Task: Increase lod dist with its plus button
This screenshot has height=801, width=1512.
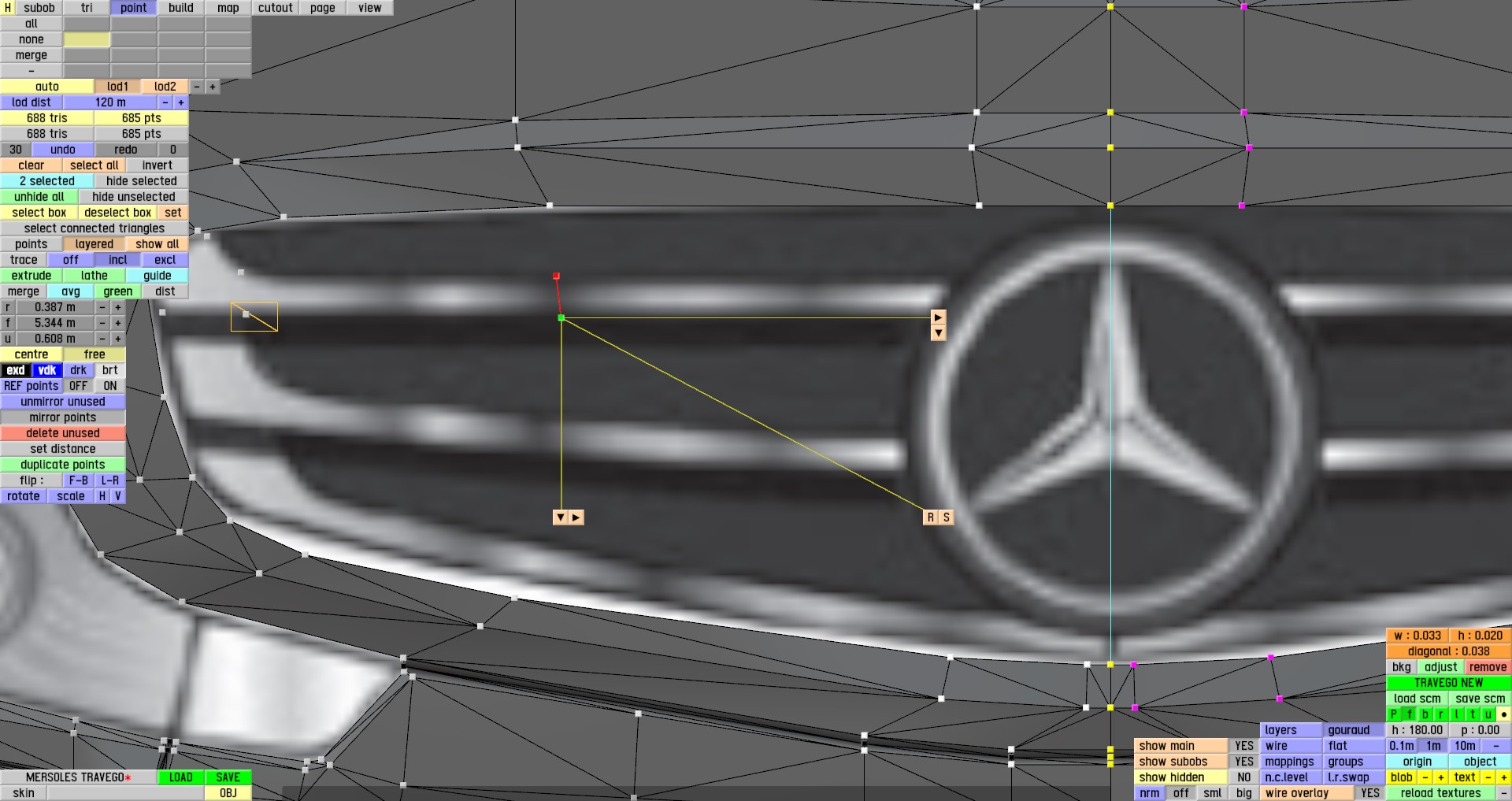Action: tap(181, 102)
